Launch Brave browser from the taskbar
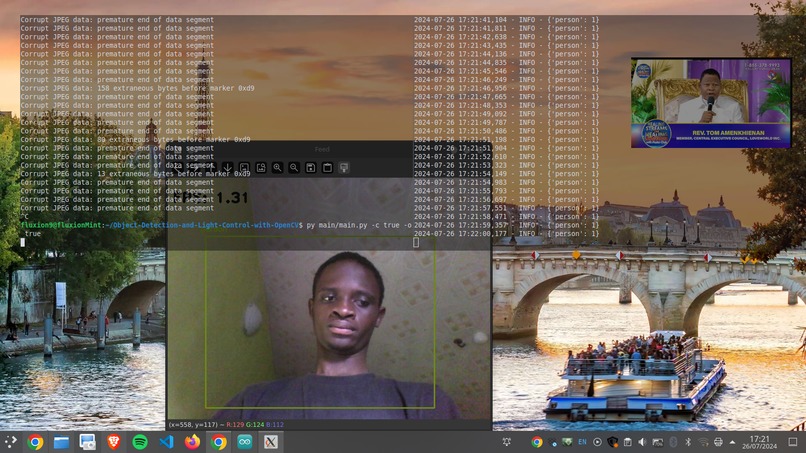Viewport: 806px width, 453px height. (114, 442)
